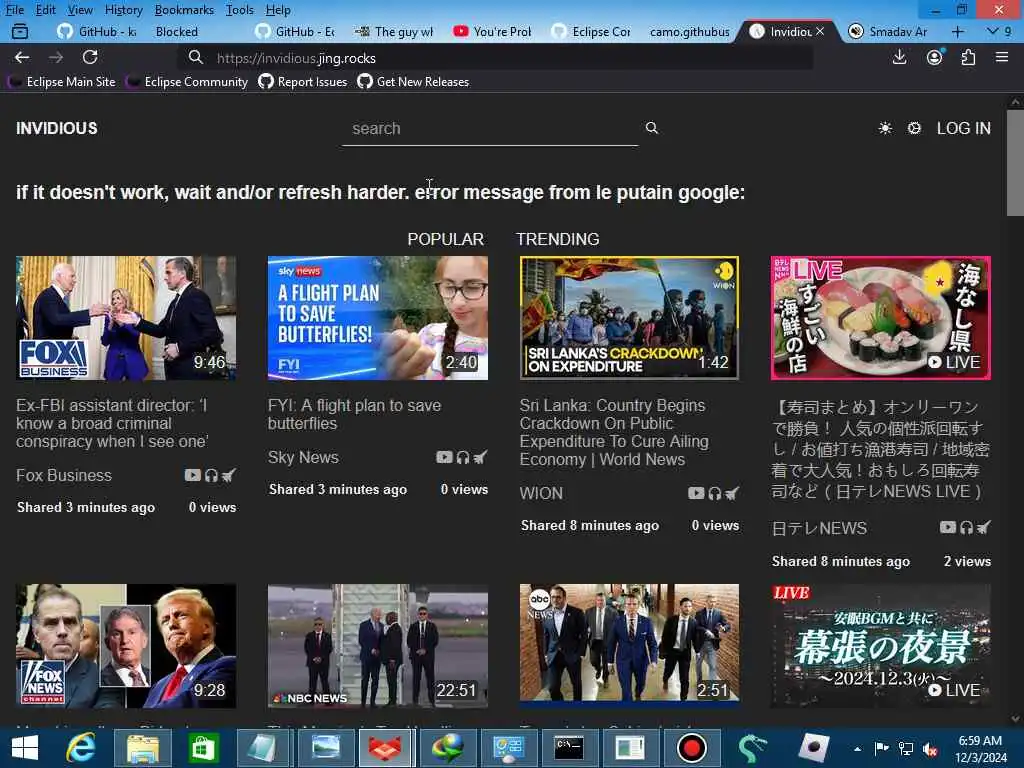Open the Tools menu
1024x768 pixels.
pyautogui.click(x=240, y=10)
